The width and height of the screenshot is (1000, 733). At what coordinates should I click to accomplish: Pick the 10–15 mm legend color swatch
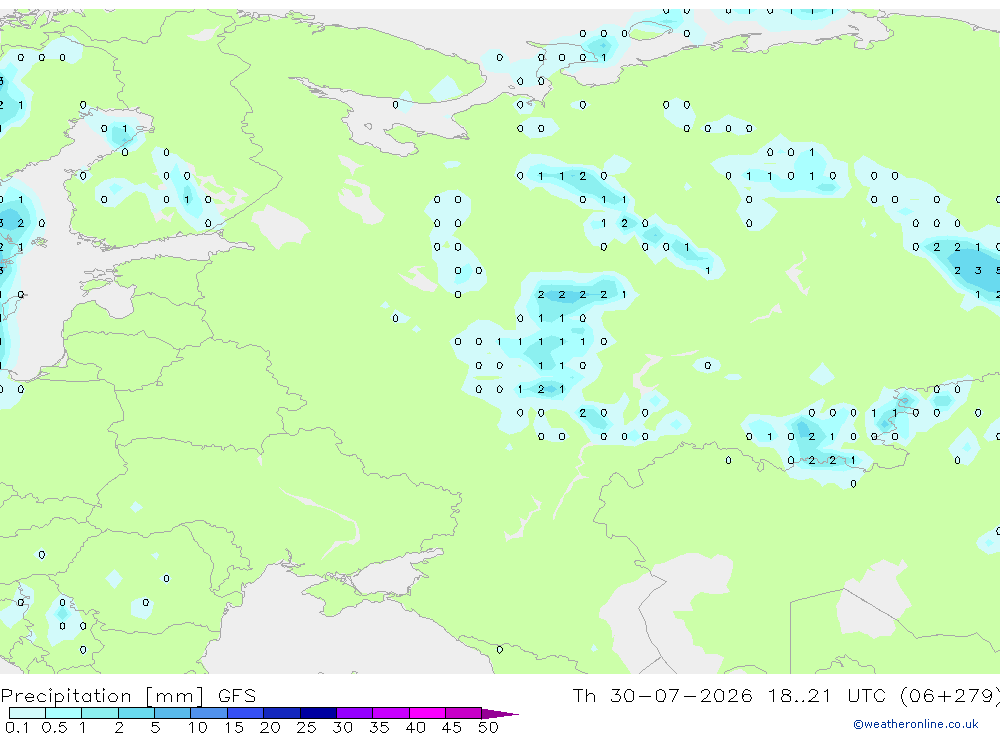[x=209, y=713]
